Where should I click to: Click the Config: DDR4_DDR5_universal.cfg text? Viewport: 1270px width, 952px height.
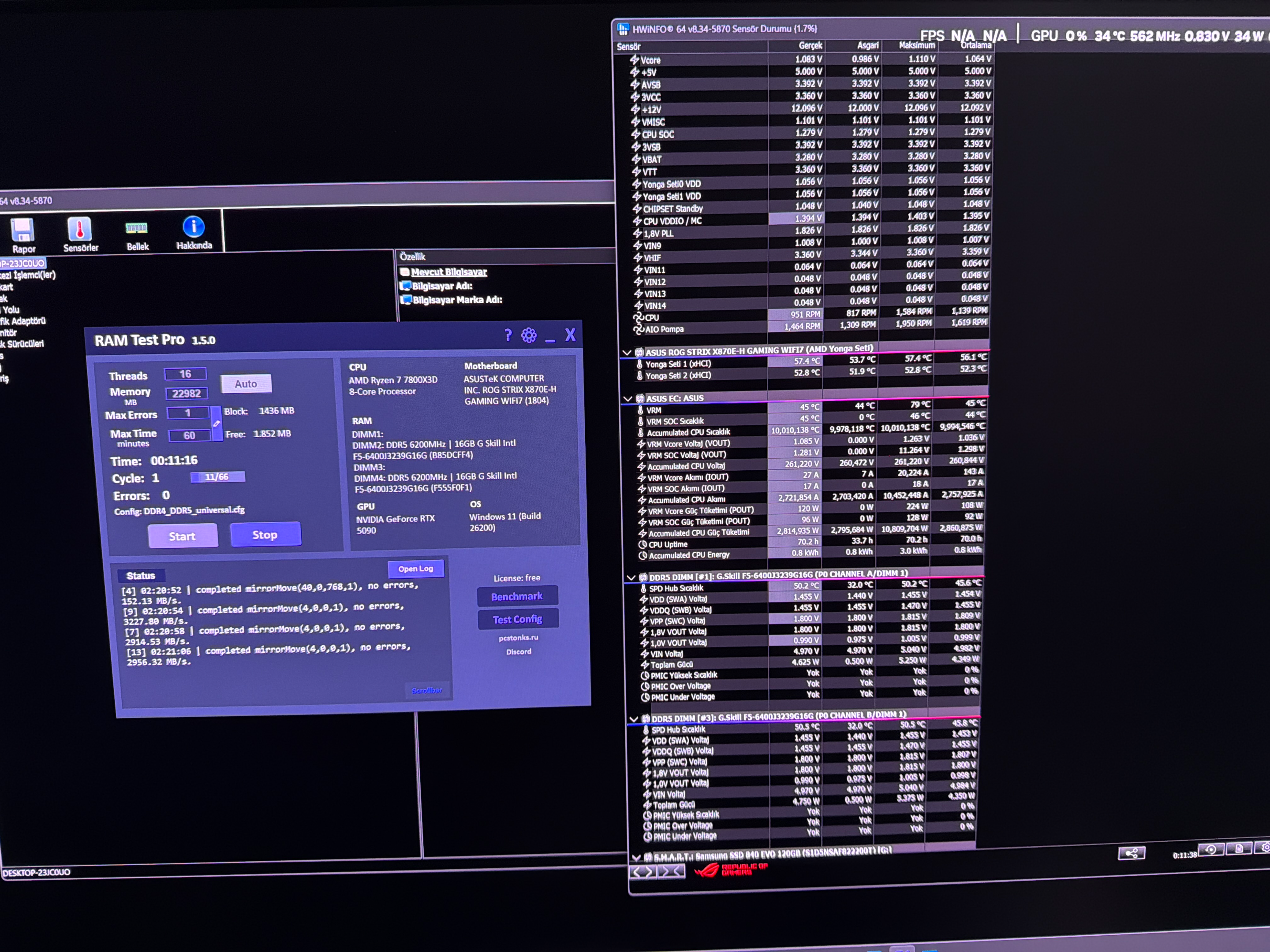pyautogui.click(x=179, y=511)
